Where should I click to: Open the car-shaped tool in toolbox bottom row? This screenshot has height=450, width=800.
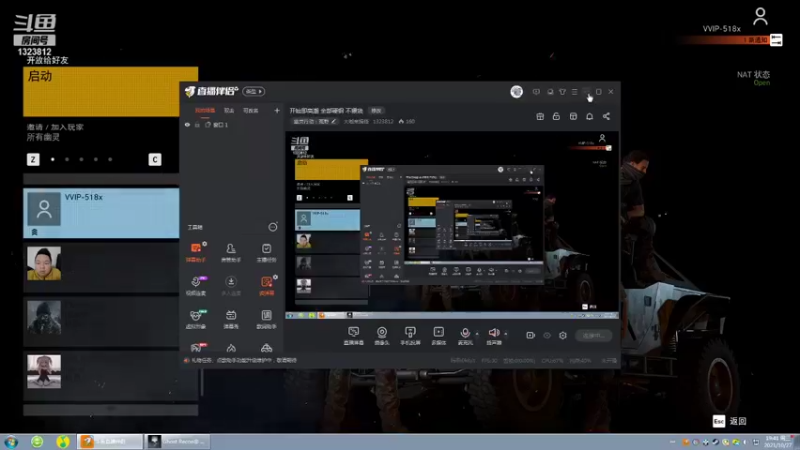pyautogui.click(x=266, y=348)
